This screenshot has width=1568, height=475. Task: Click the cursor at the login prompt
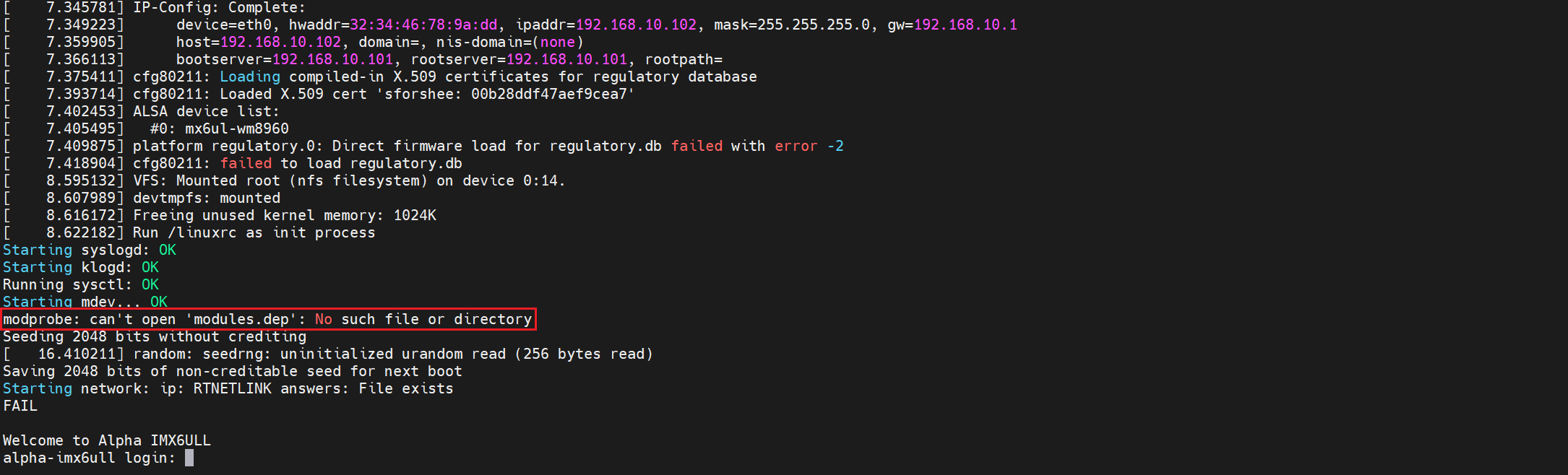(x=189, y=458)
